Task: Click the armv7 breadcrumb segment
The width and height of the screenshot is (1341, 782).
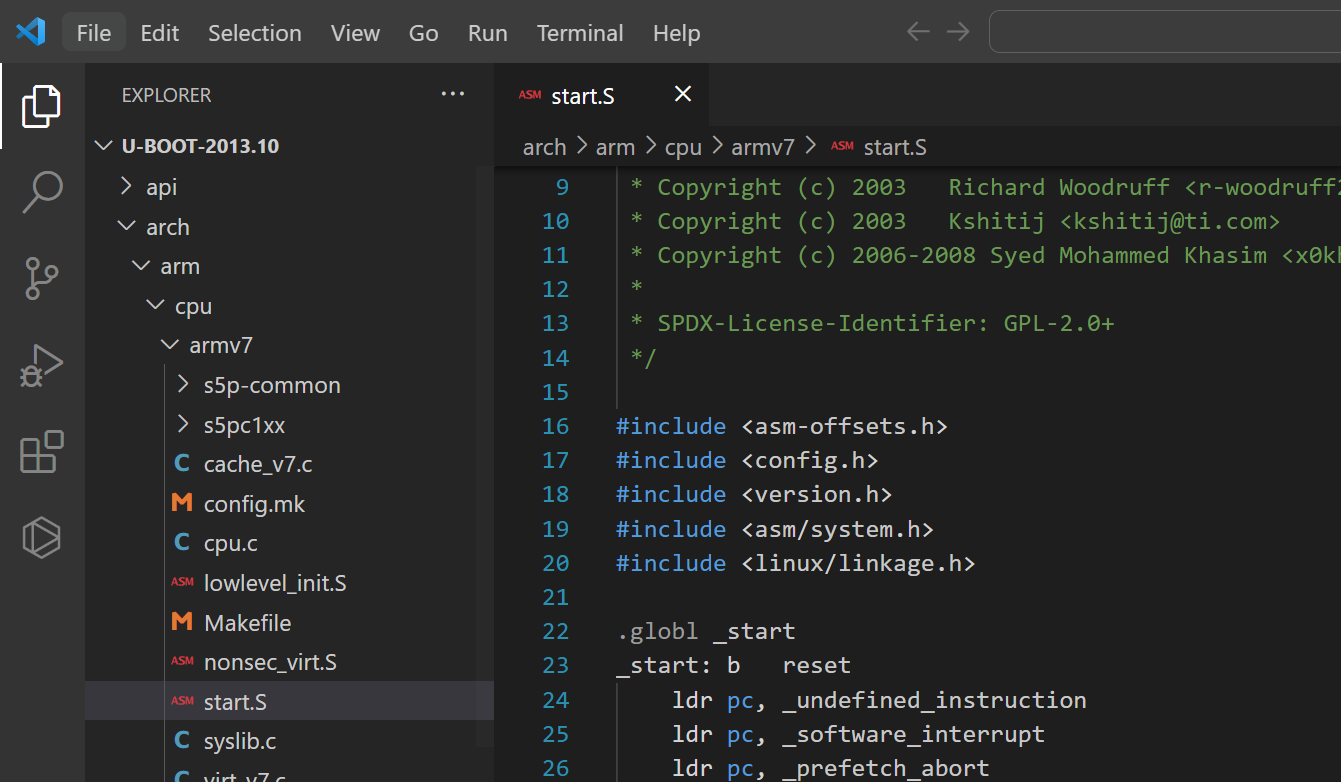Action: 763,147
